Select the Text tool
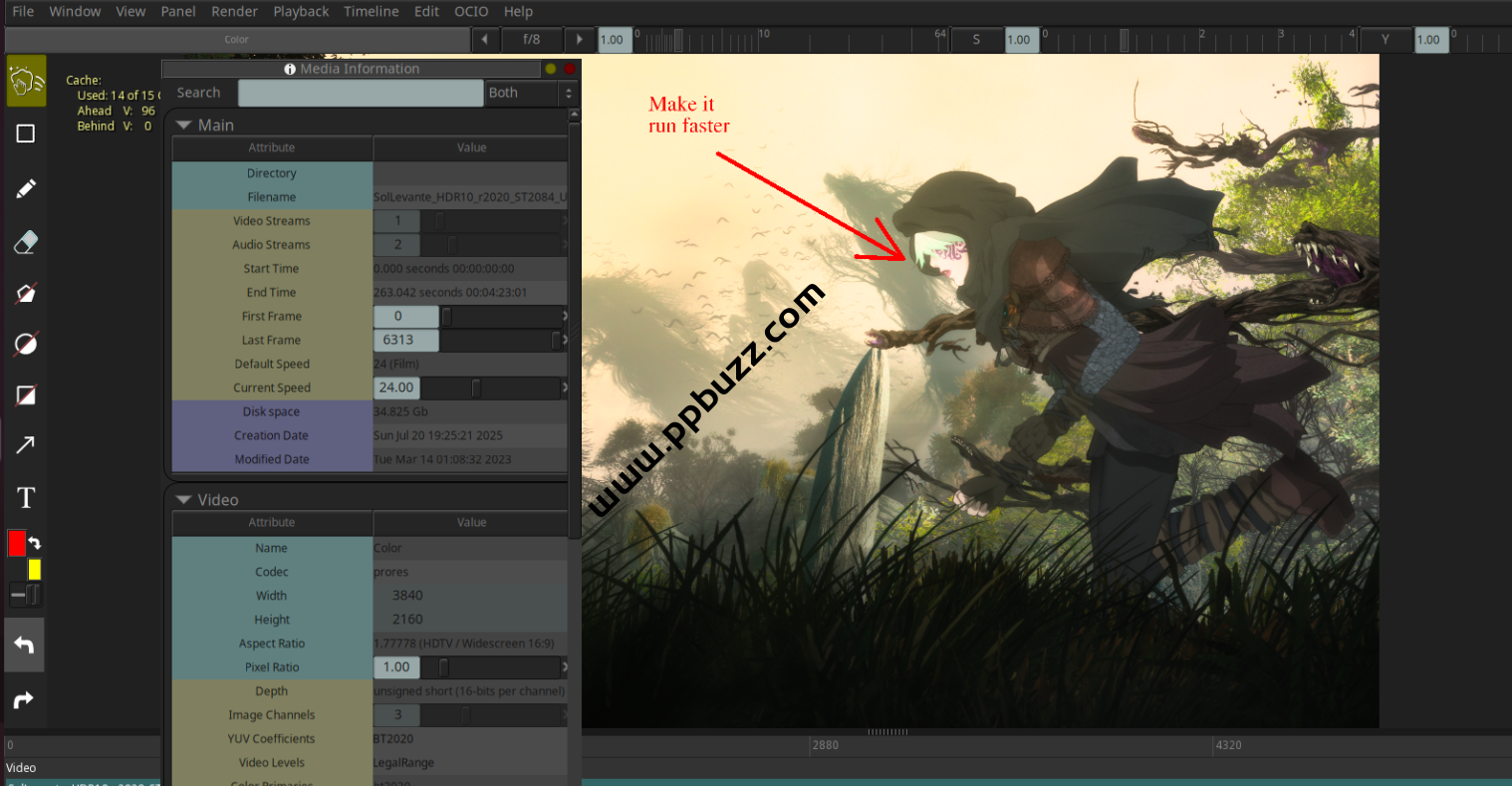 coord(26,497)
